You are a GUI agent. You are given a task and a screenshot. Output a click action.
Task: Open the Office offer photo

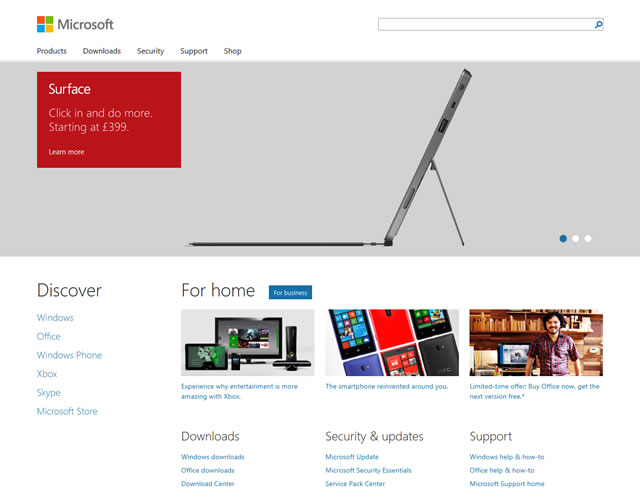click(536, 342)
